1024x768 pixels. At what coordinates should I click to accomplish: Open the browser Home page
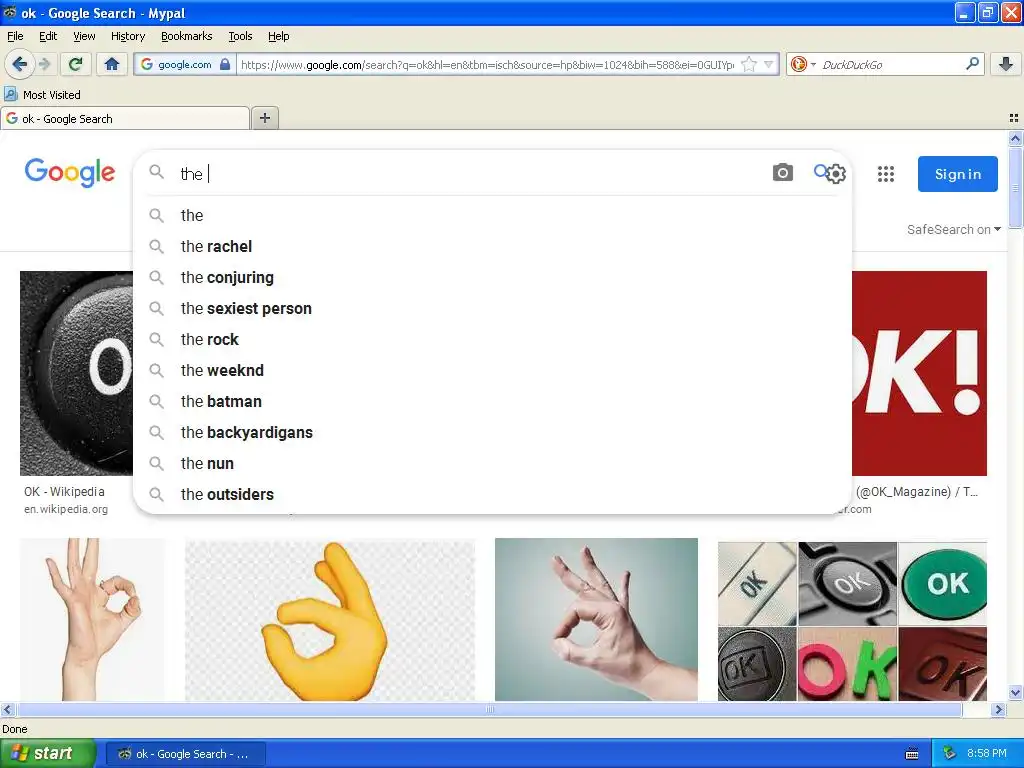coord(112,64)
